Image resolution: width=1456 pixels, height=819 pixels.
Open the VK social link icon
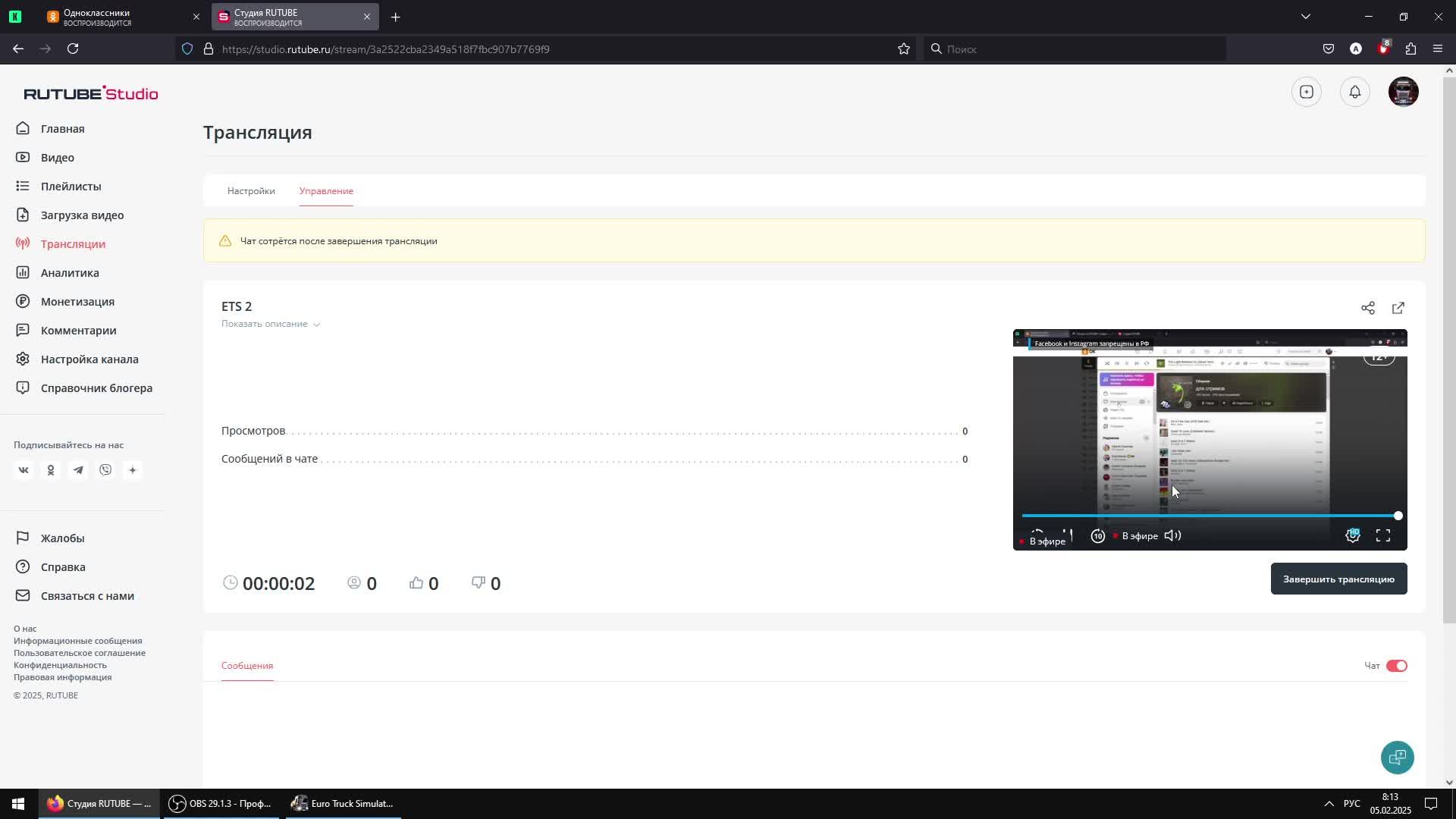click(x=24, y=470)
